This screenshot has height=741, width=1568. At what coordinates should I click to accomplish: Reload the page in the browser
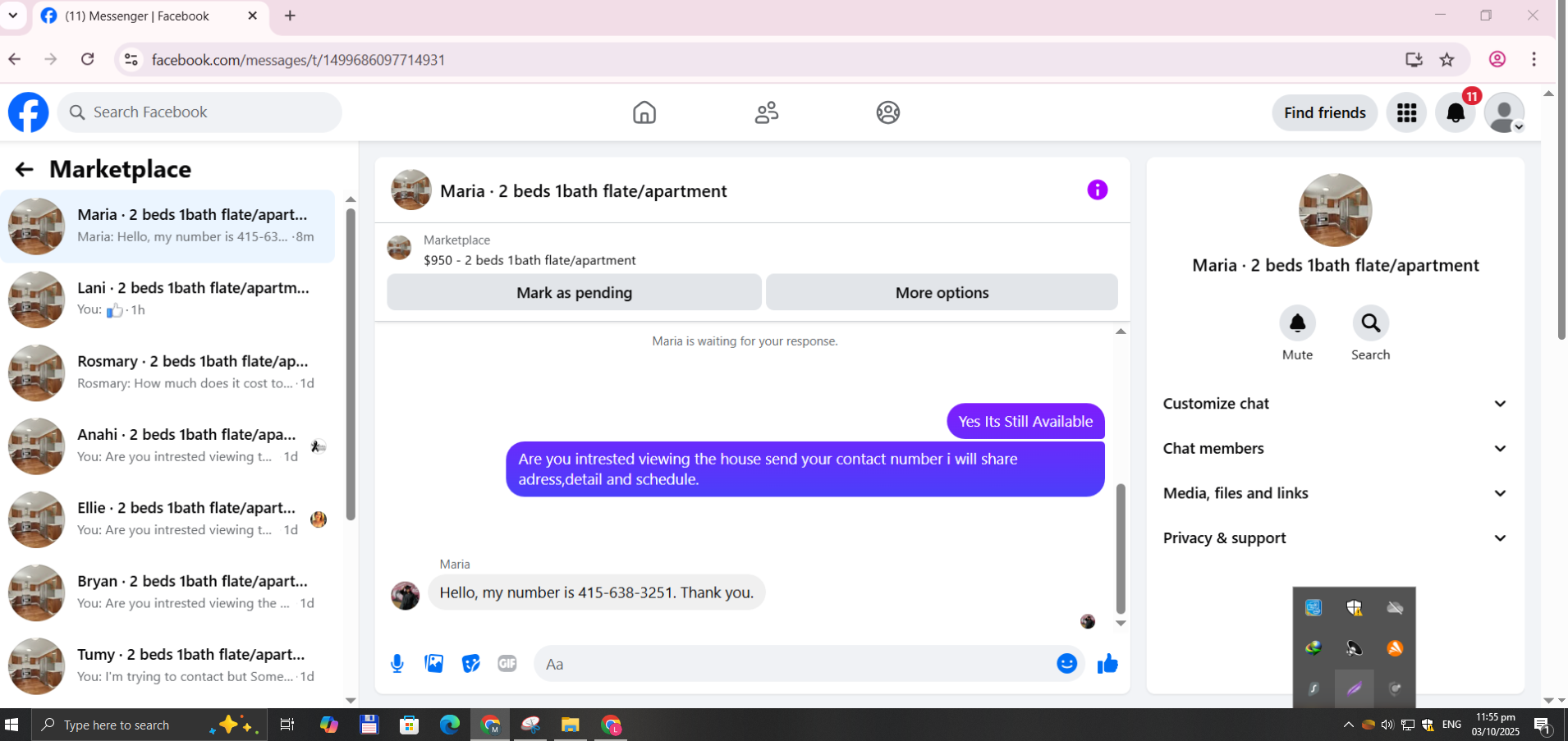pyautogui.click(x=88, y=59)
